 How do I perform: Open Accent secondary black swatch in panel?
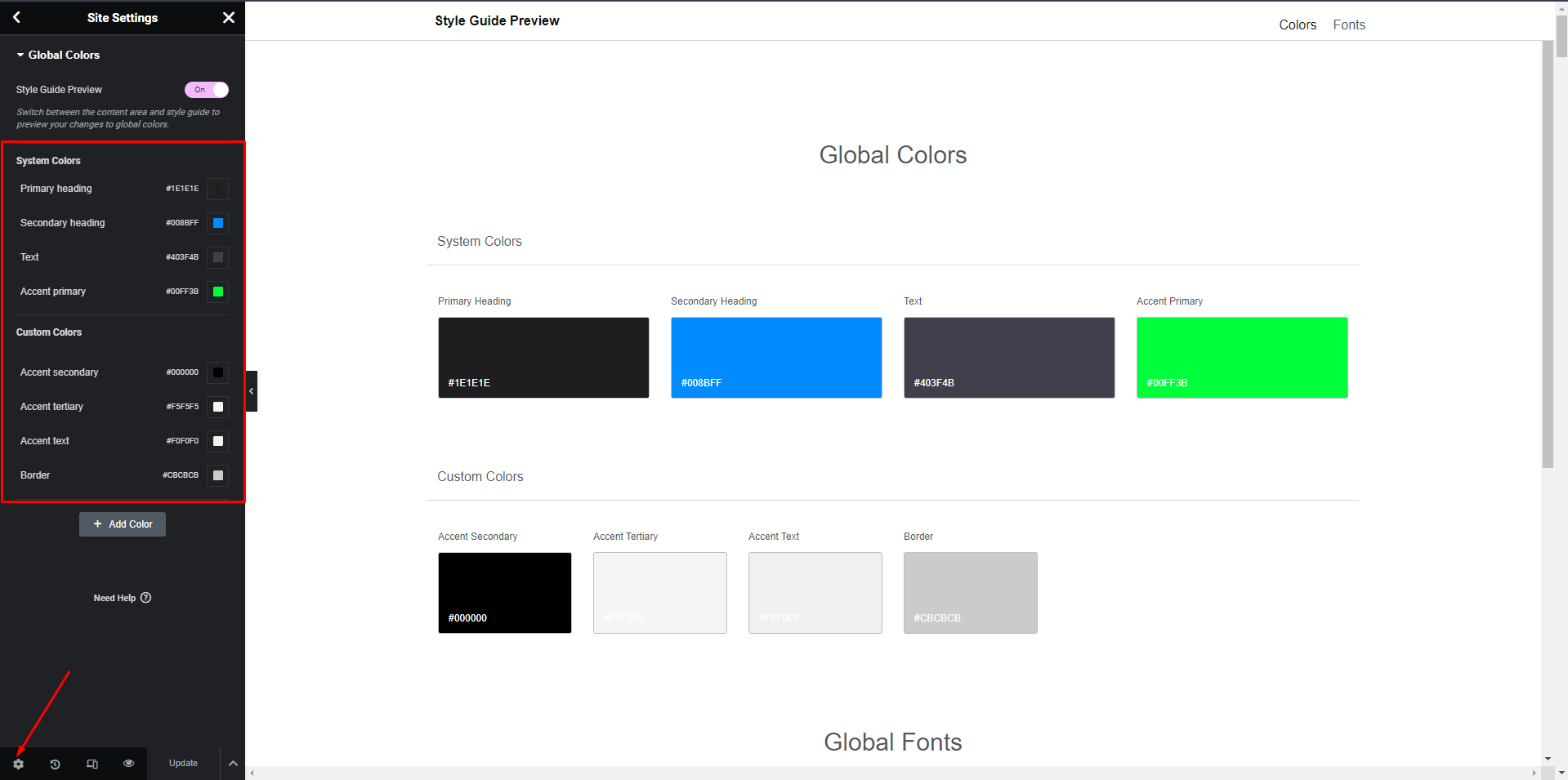pyautogui.click(x=218, y=372)
